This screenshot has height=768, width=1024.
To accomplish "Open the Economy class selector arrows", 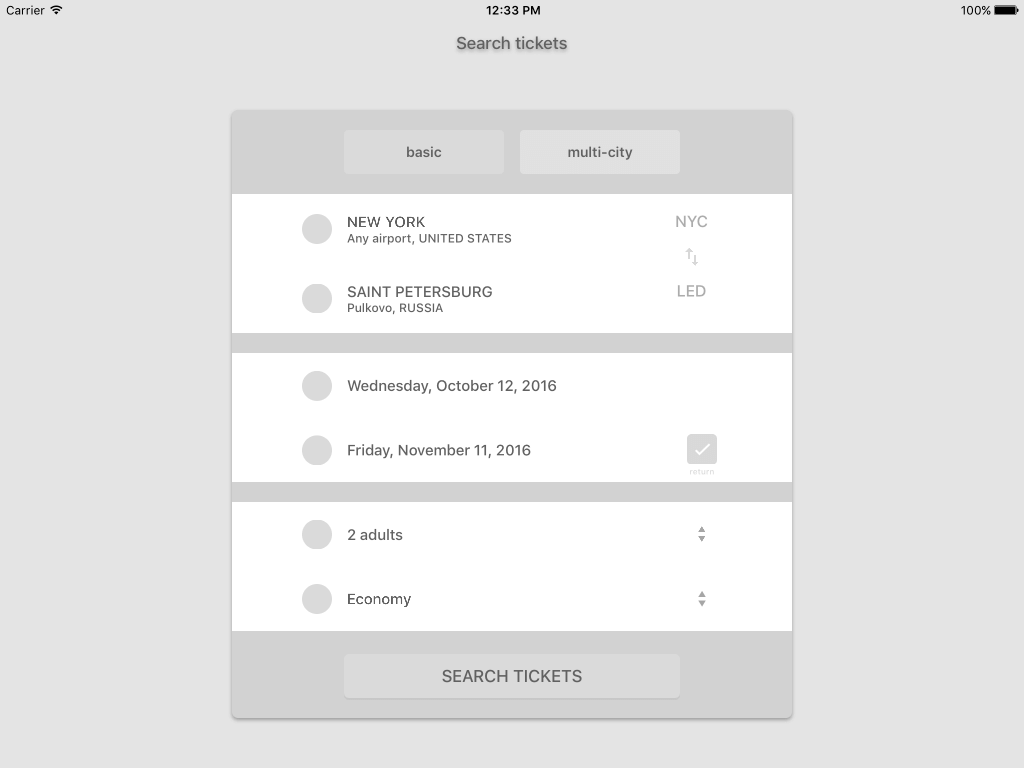I will 701,599.
